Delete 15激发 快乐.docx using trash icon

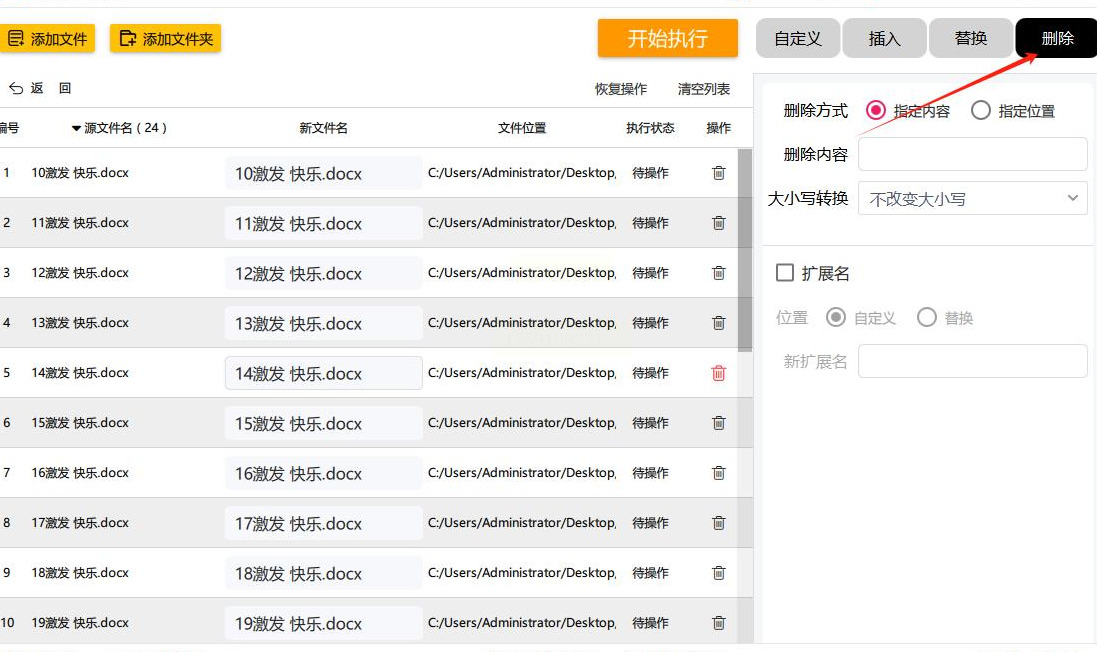719,423
